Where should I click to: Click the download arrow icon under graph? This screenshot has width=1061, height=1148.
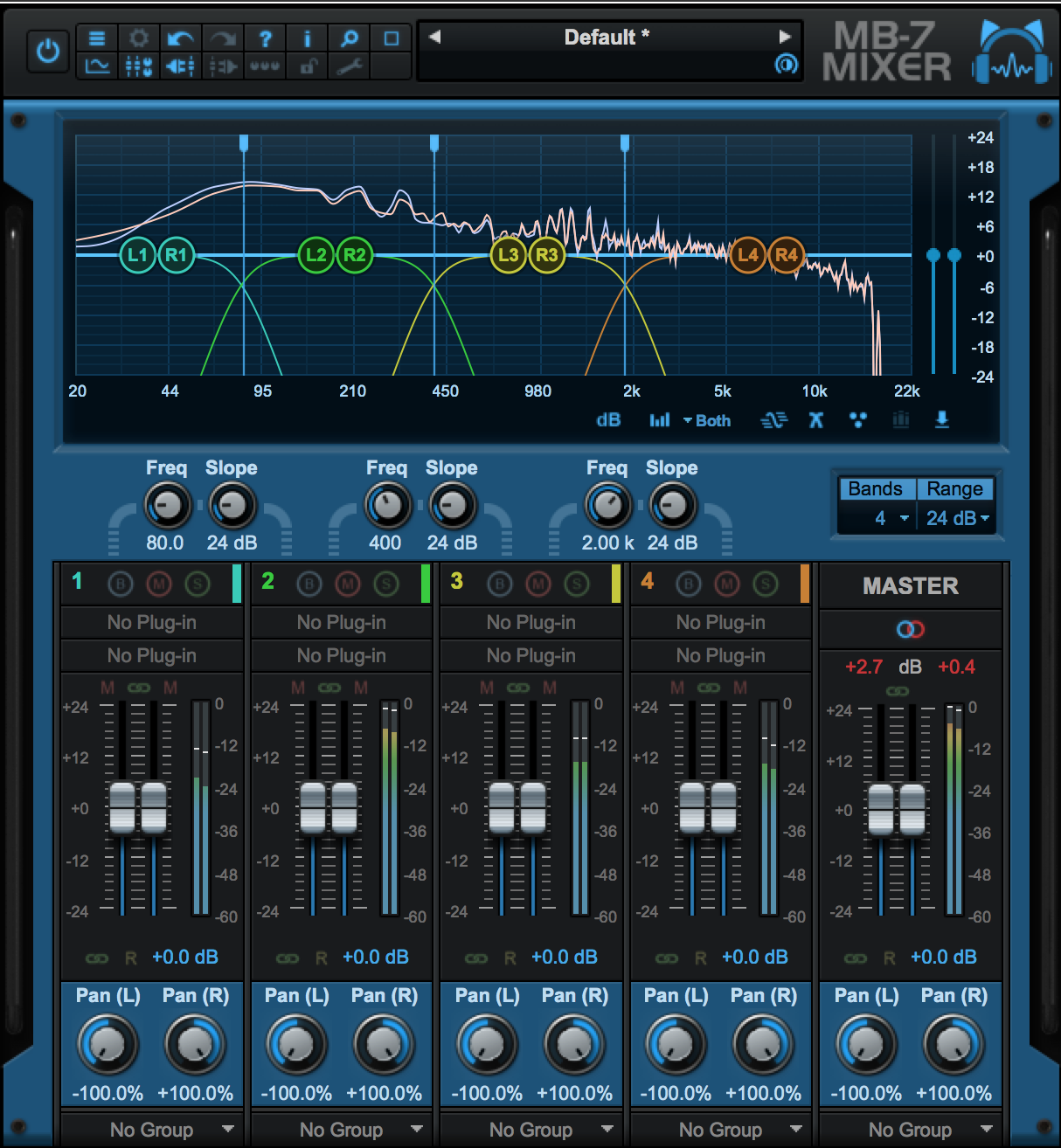(x=941, y=420)
